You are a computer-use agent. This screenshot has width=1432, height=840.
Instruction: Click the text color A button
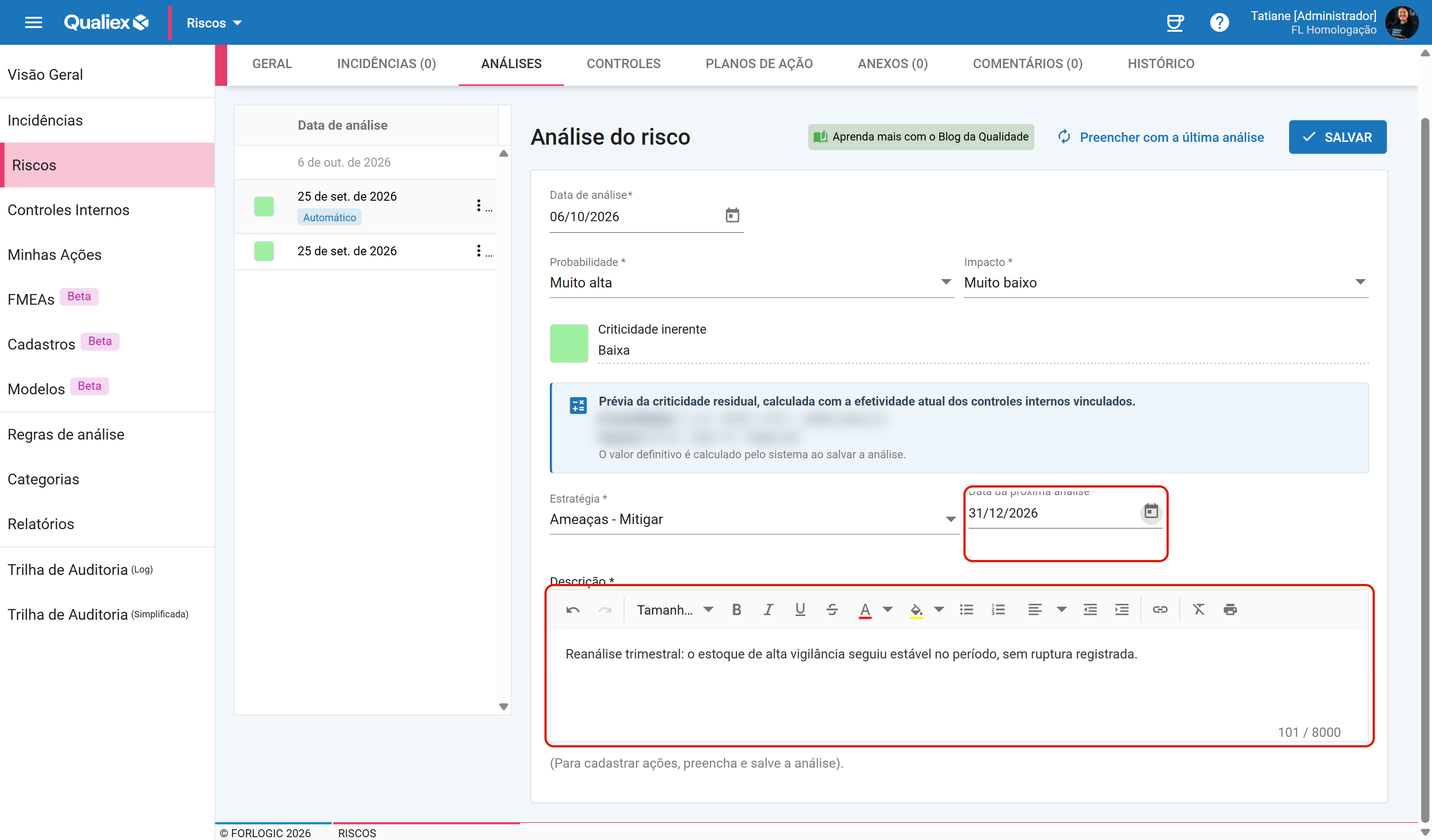click(x=865, y=610)
